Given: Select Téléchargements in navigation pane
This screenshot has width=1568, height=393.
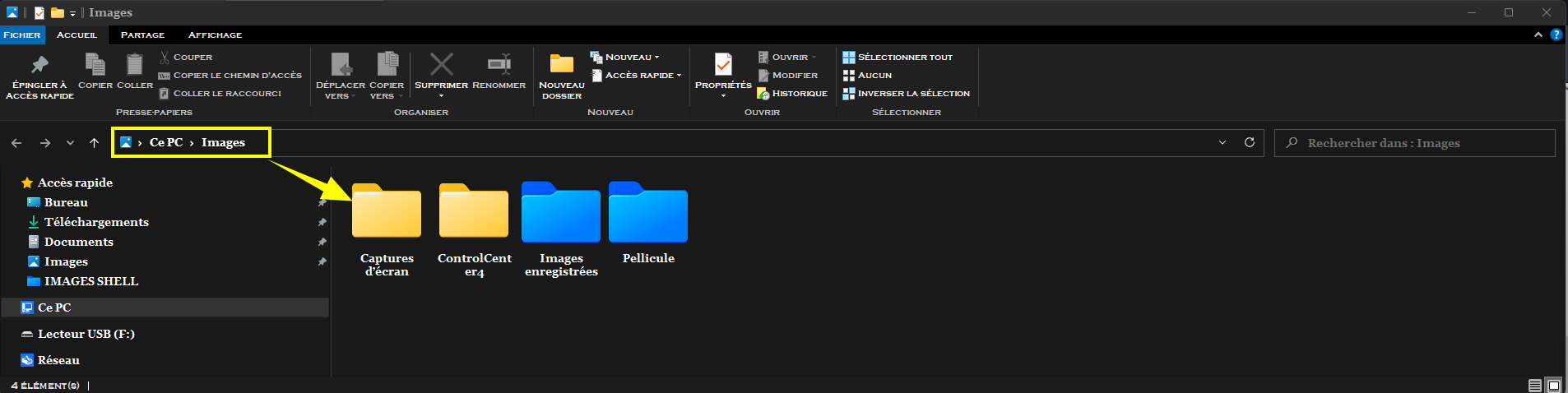Looking at the screenshot, I should coord(96,222).
